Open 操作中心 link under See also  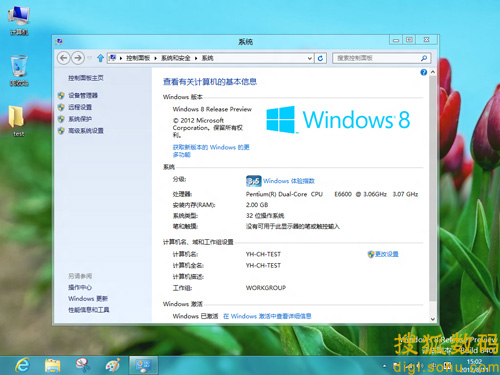tap(80, 287)
